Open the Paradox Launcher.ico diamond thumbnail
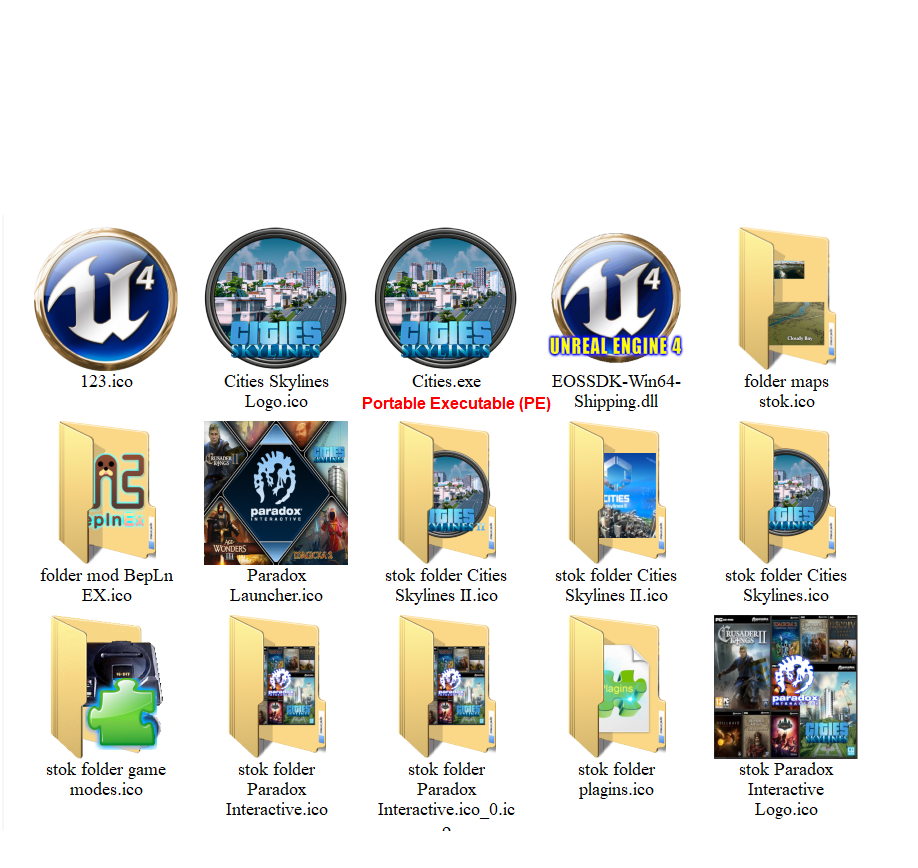 point(276,493)
